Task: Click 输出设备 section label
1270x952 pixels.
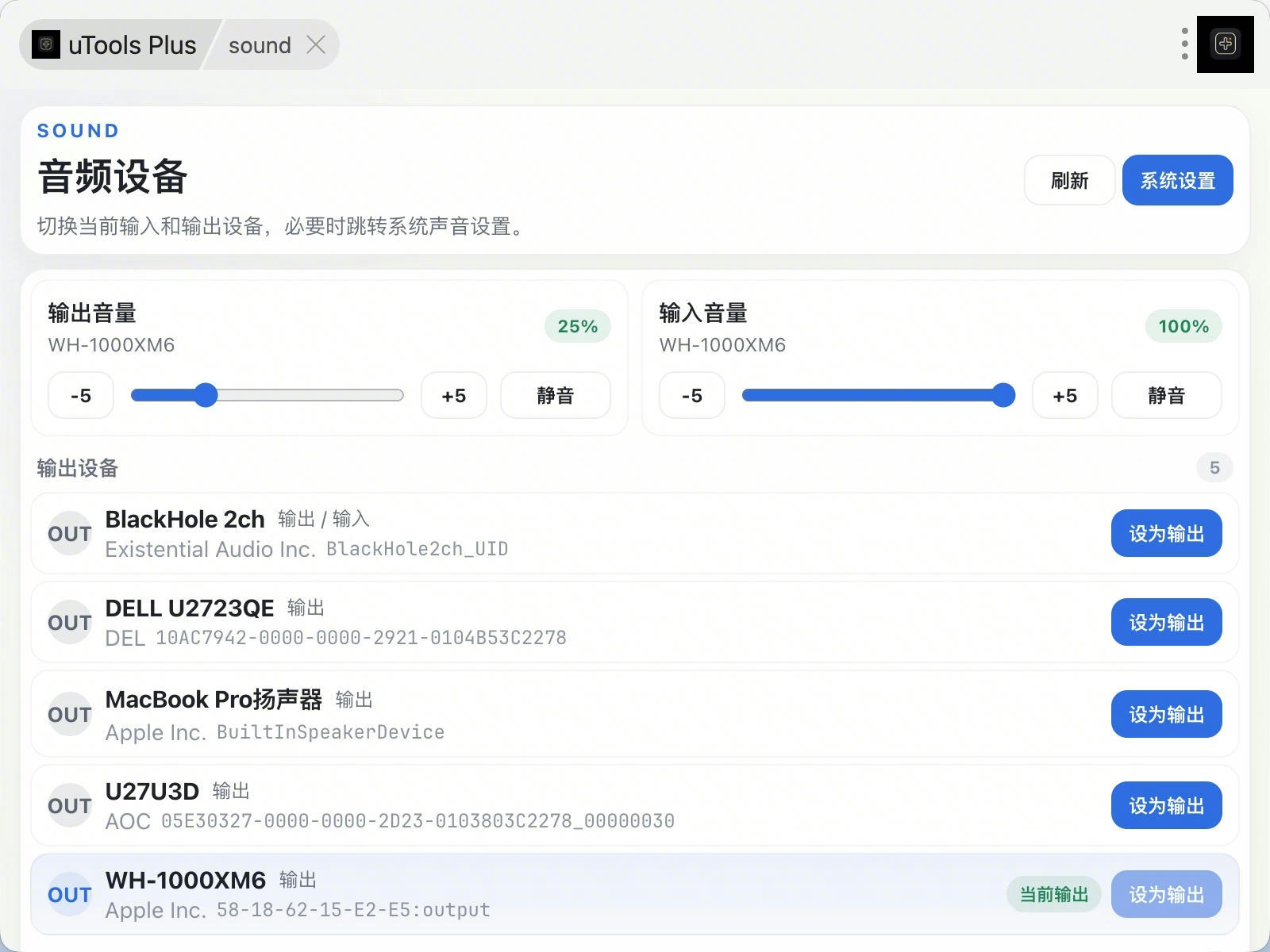Action: point(78,468)
